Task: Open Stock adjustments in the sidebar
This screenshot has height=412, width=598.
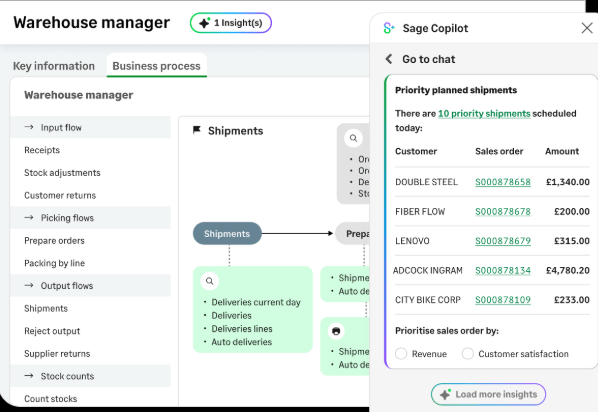Action: pyautogui.click(x=62, y=173)
